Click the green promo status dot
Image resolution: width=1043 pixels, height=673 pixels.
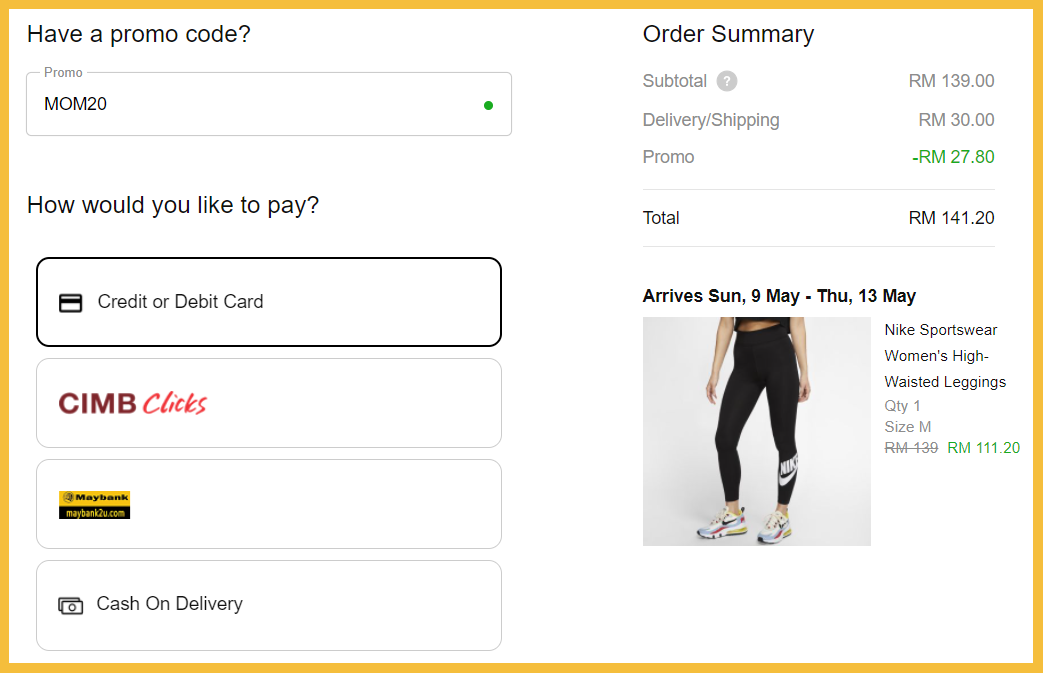488,104
